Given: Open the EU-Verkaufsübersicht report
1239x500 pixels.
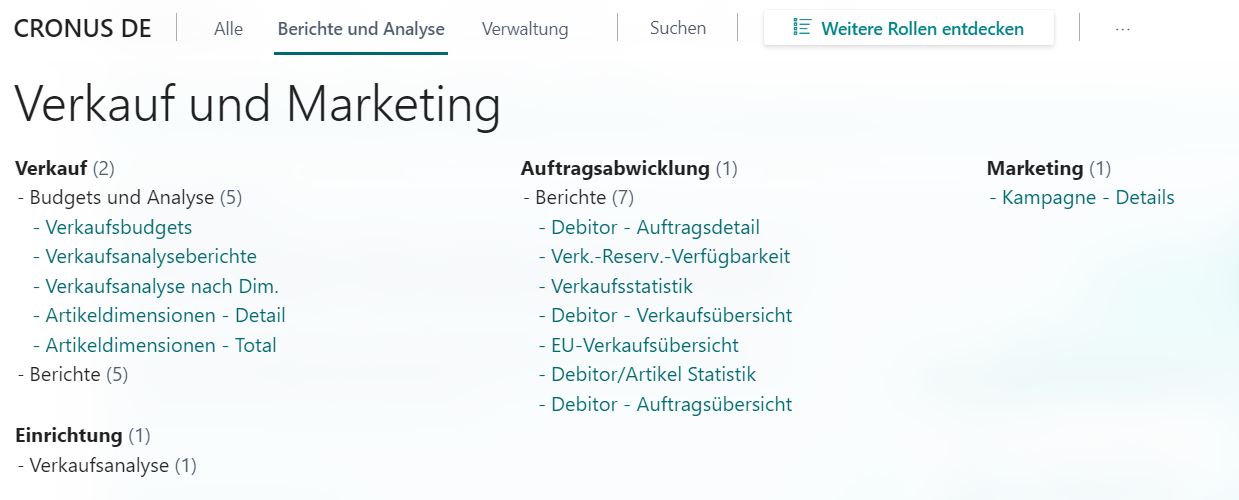Looking at the screenshot, I should click(x=645, y=345).
